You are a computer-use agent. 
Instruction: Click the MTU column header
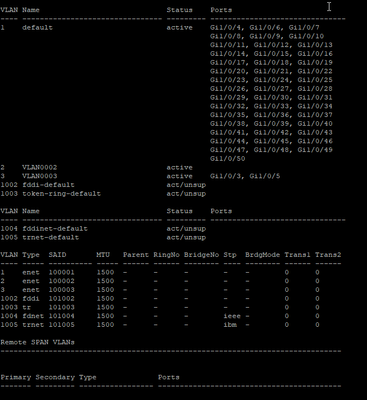(103, 255)
